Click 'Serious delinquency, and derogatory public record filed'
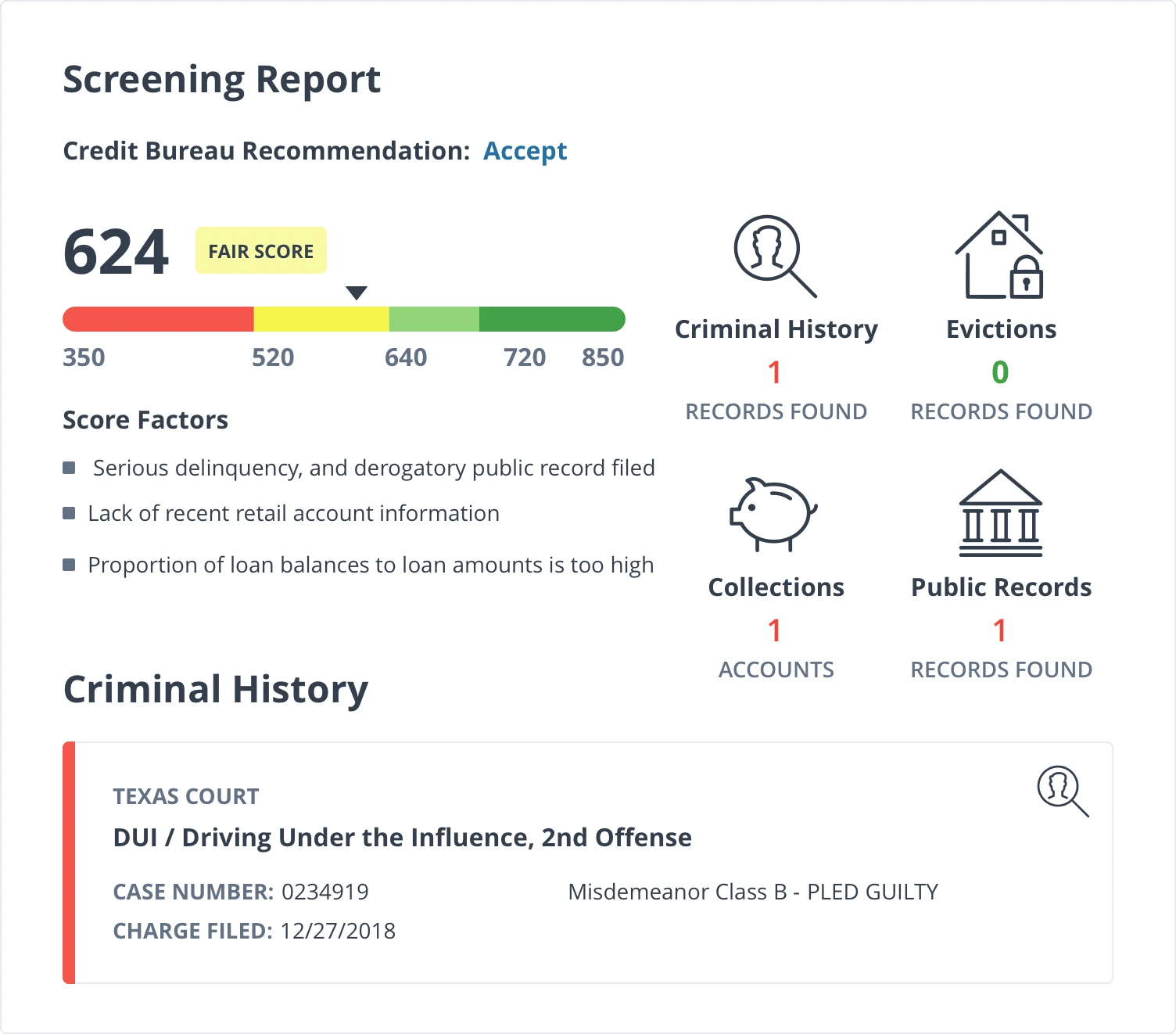This screenshot has height=1034, width=1176. (x=374, y=468)
